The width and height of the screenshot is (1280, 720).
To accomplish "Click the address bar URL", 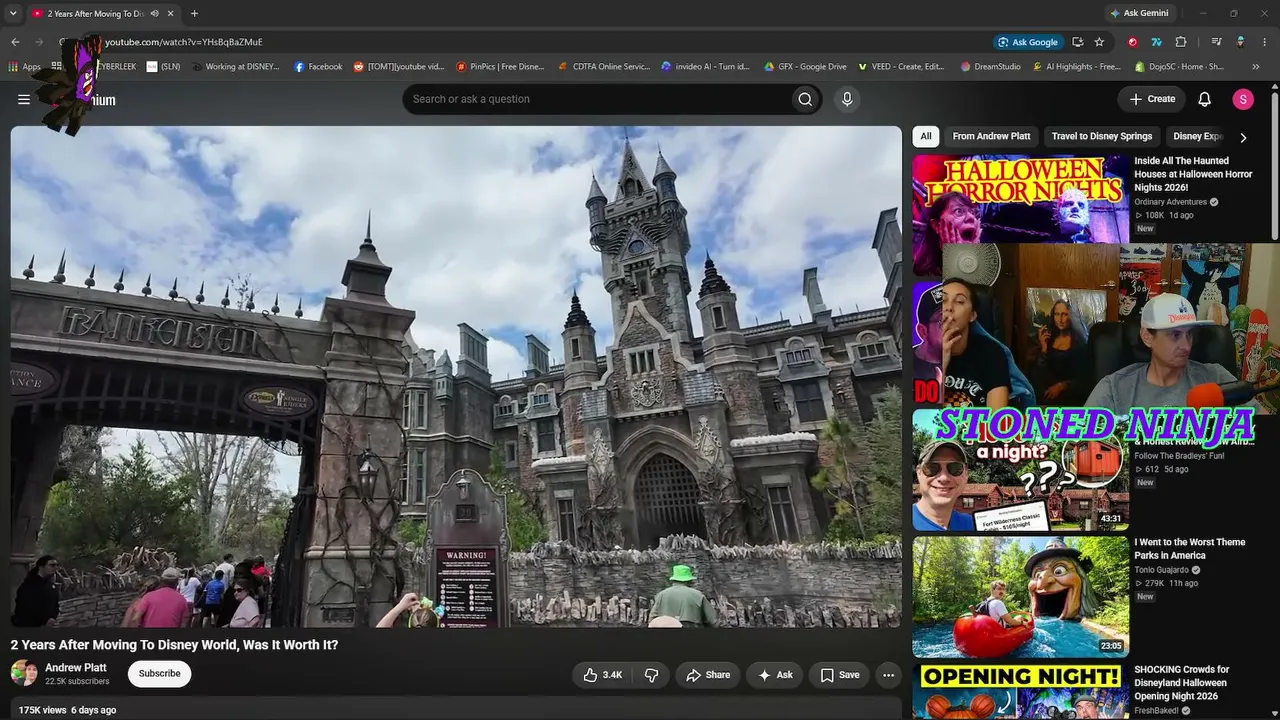I will click(184, 42).
